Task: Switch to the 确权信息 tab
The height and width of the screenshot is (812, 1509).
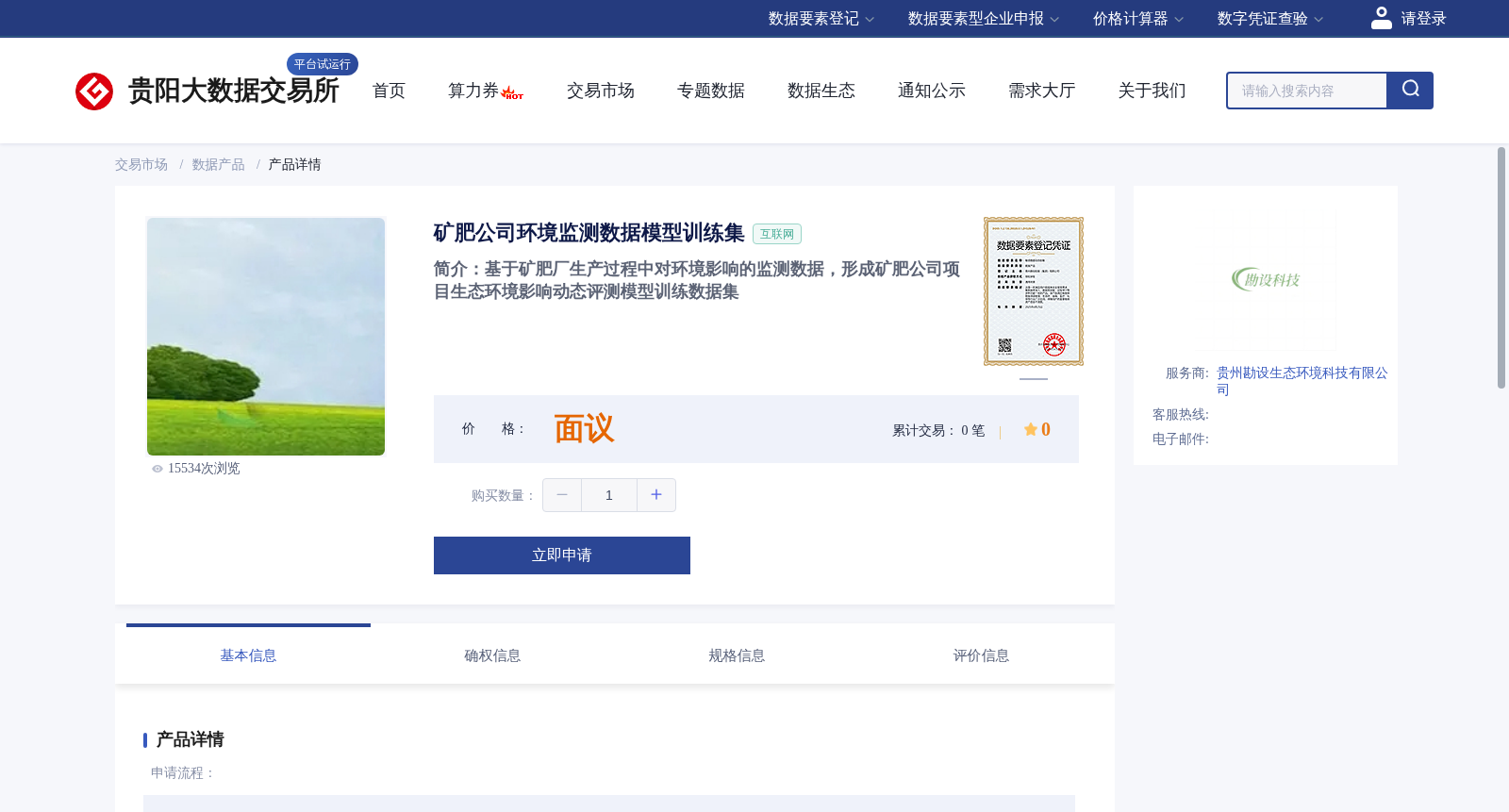Action: point(492,655)
